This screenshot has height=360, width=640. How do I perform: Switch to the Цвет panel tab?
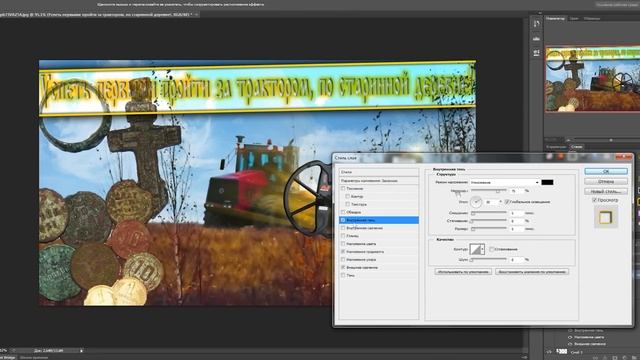point(574,18)
